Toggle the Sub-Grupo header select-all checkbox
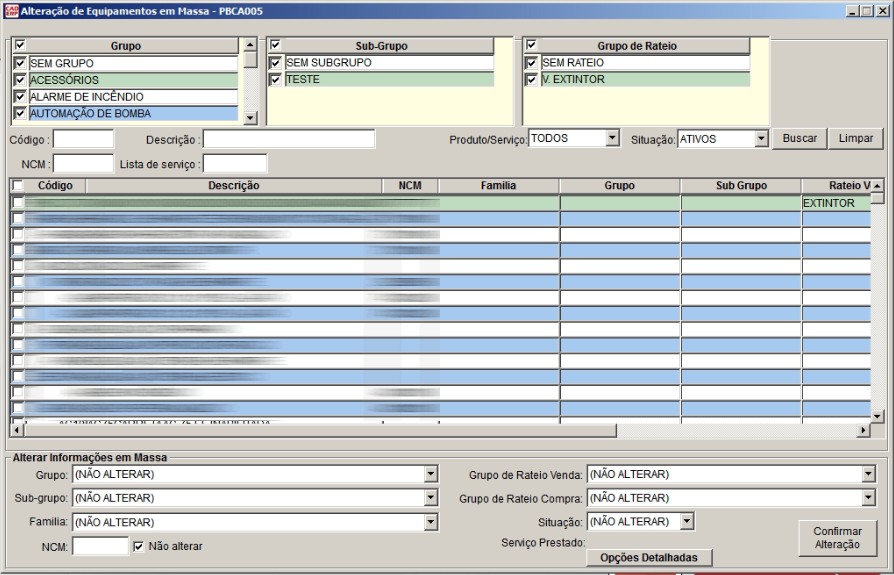The height and width of the screenshot is (575, 894). [275, 45]
